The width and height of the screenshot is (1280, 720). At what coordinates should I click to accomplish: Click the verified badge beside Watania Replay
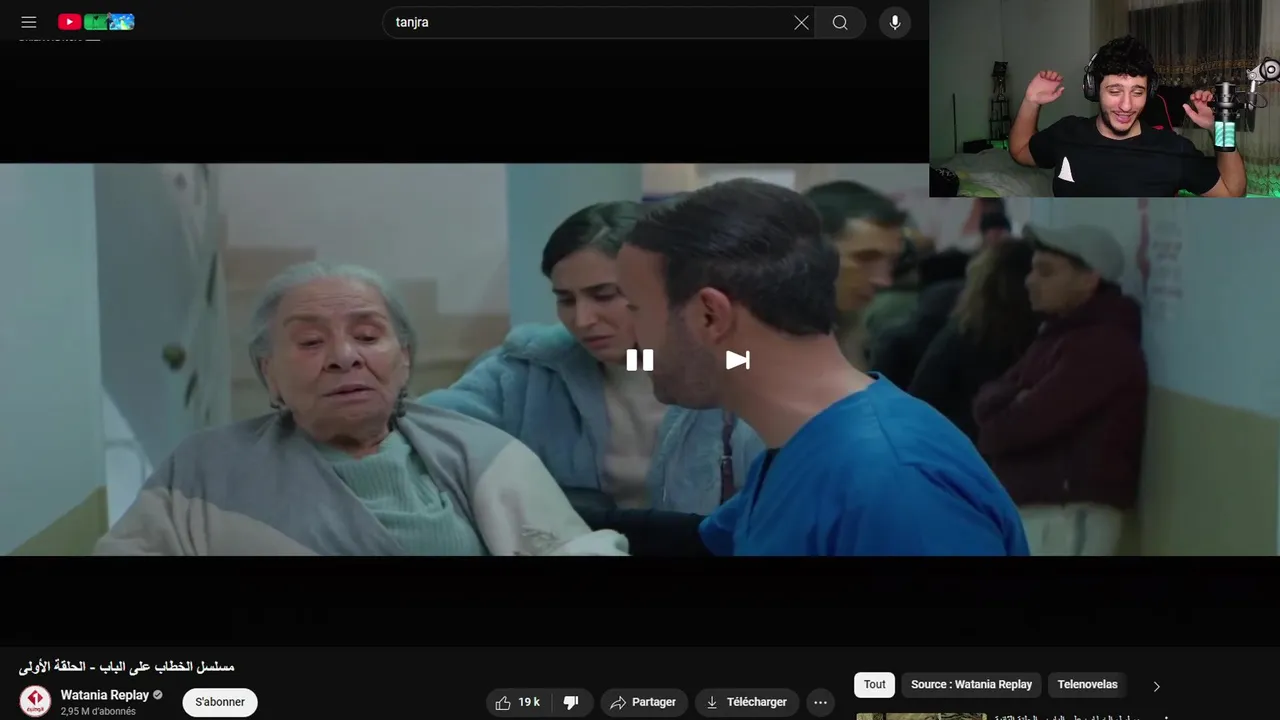(x=157, y=695)
